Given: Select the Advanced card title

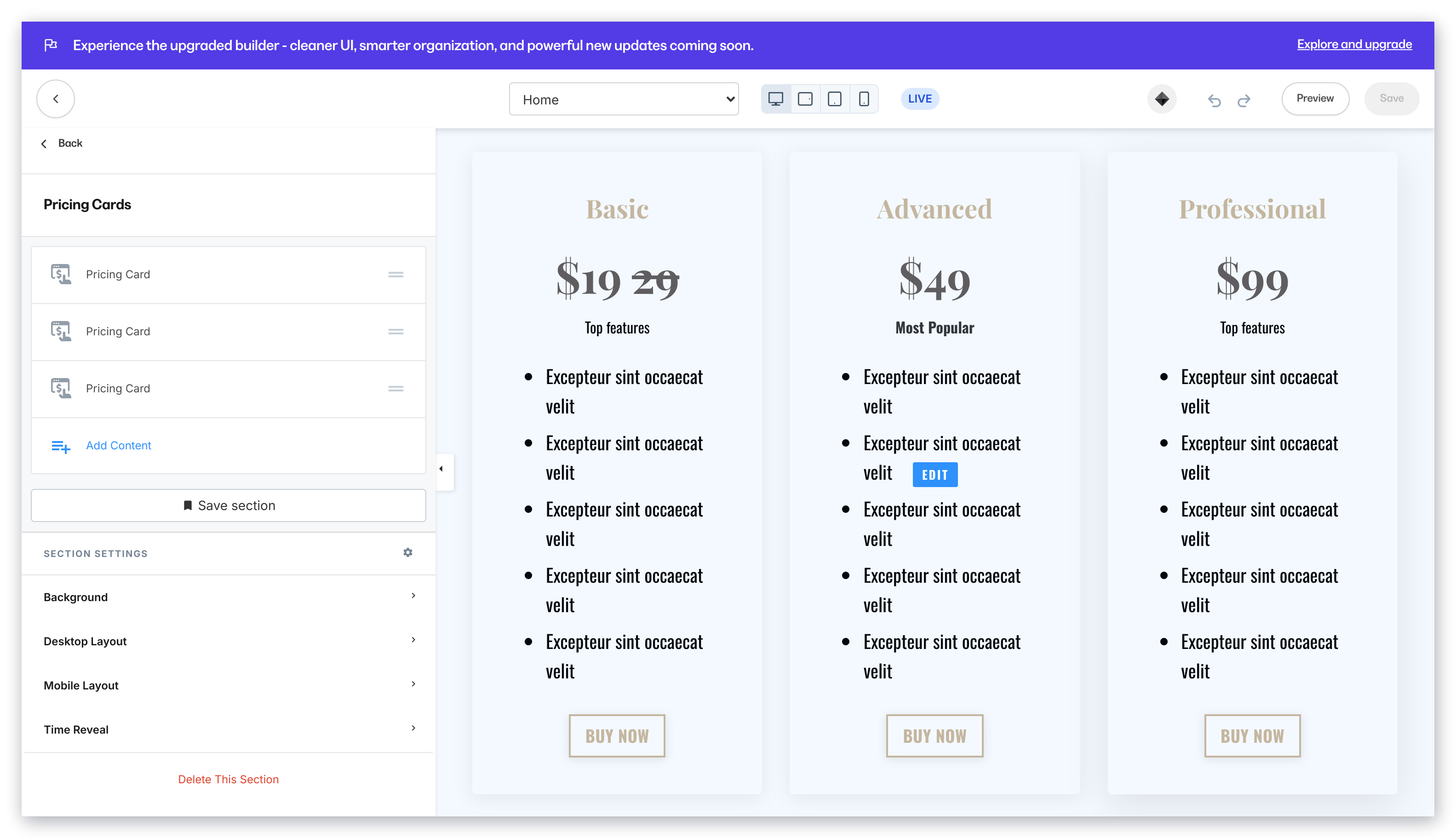Looking at the screenshot, I should (934, 209).
